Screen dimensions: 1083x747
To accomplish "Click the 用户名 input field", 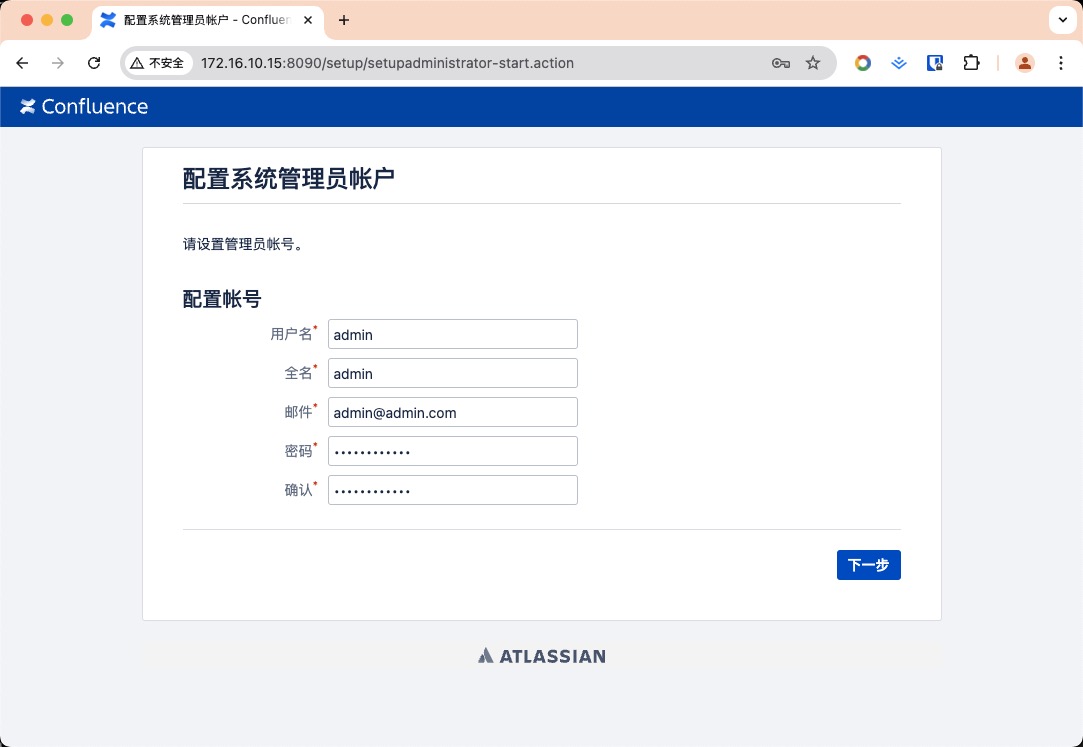I will point(452,334).
